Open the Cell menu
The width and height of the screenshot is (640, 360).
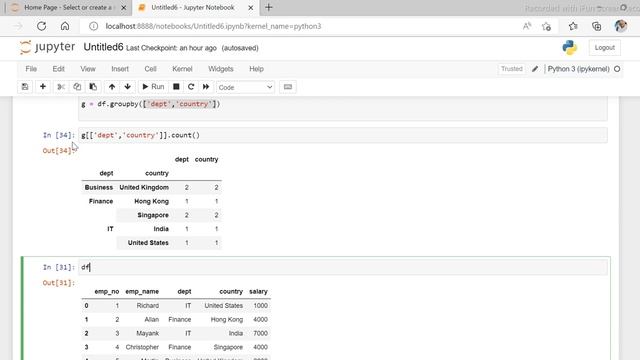coord(150,69)
